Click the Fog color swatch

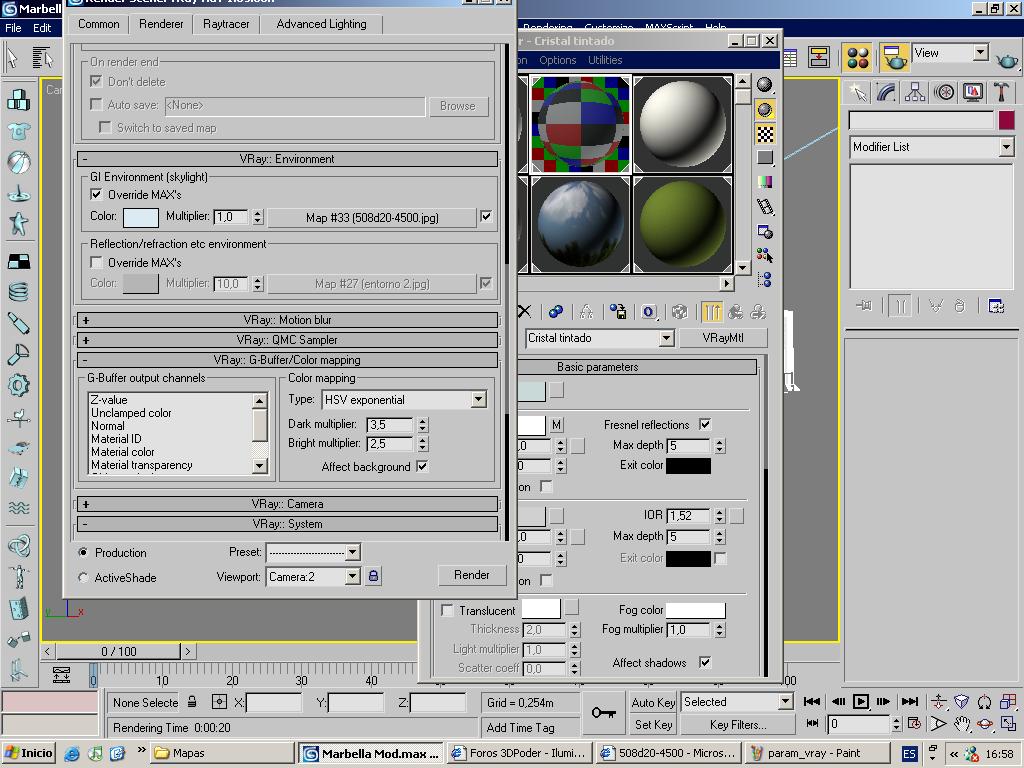click(695, 610)
